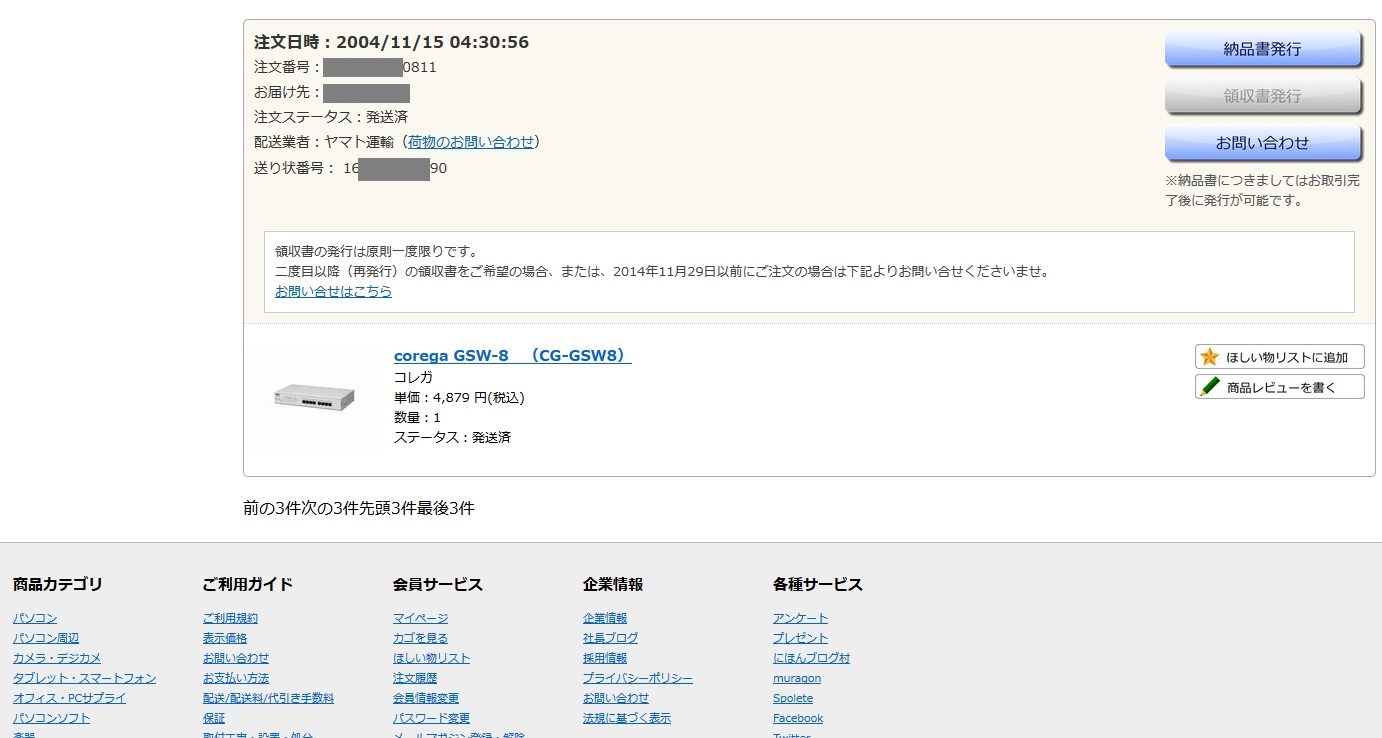Open the 荷物のお問い合わせ tracking link

[471, 142]
